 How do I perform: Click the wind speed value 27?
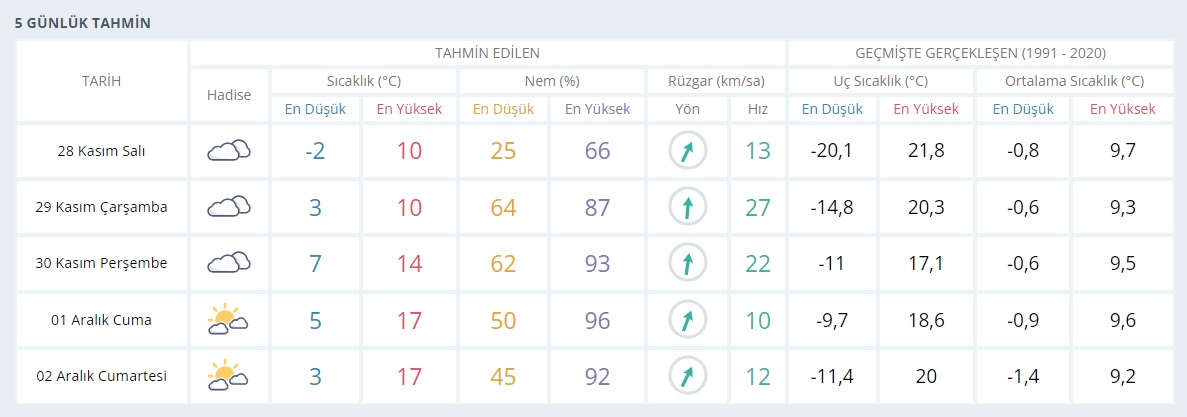click(756, 207)
